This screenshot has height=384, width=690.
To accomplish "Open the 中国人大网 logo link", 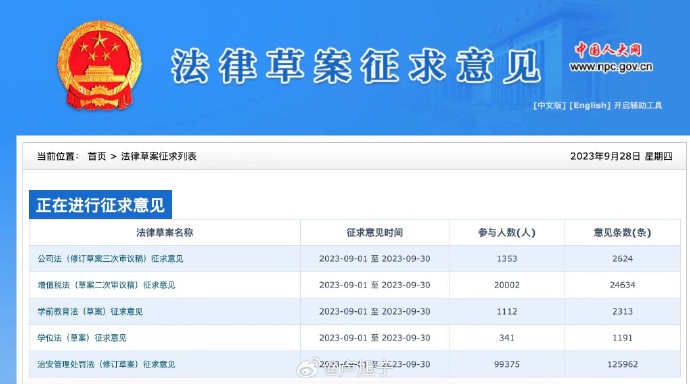I will (608, 49).
